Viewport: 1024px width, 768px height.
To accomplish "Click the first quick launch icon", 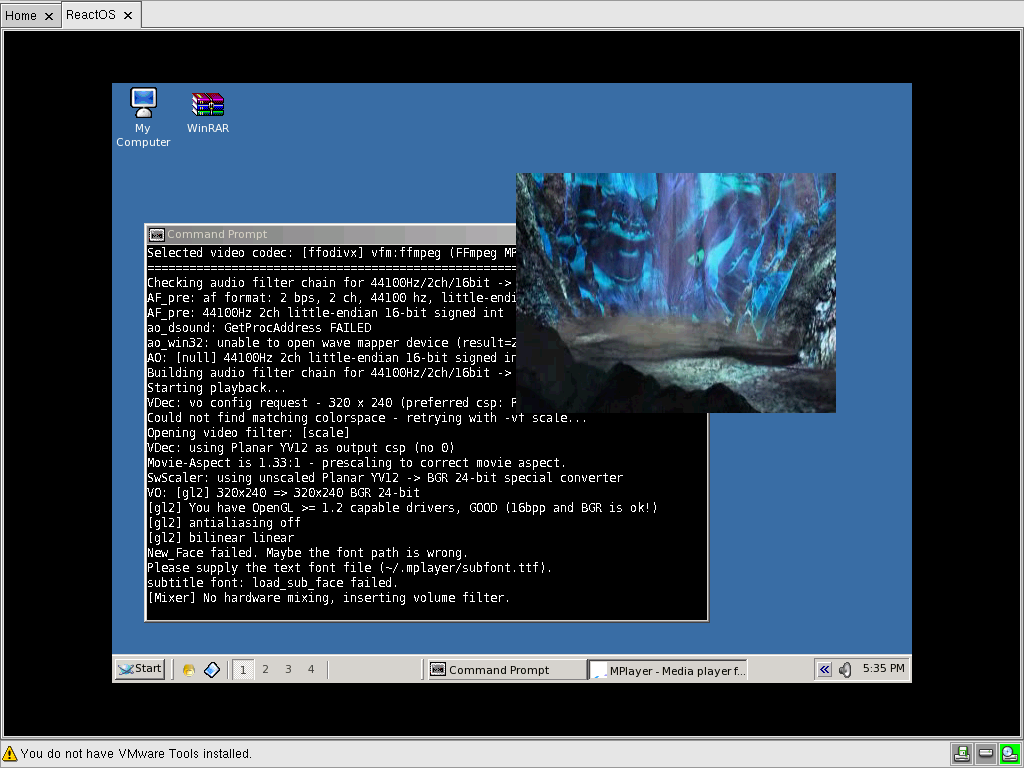I will point(188,670).
